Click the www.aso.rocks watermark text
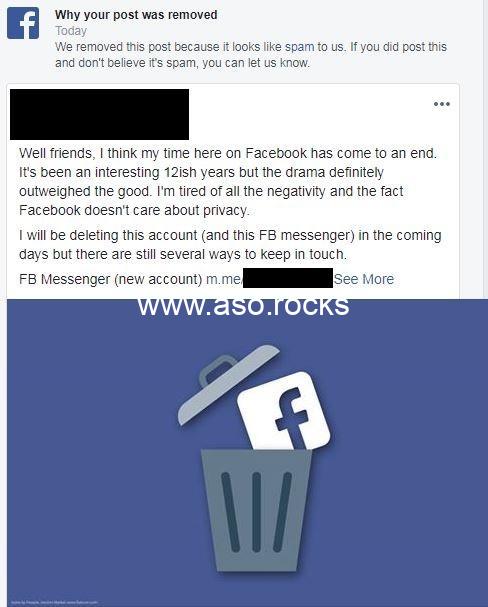The width and height of the screenshot is (488, 607). pos(243,306)
